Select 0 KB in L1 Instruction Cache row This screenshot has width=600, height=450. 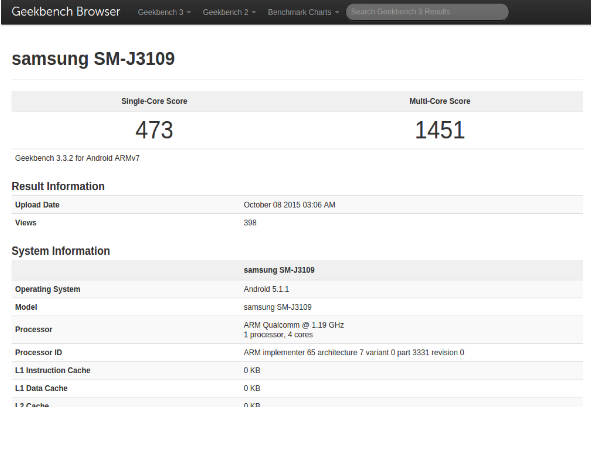(x=252, y=370)
